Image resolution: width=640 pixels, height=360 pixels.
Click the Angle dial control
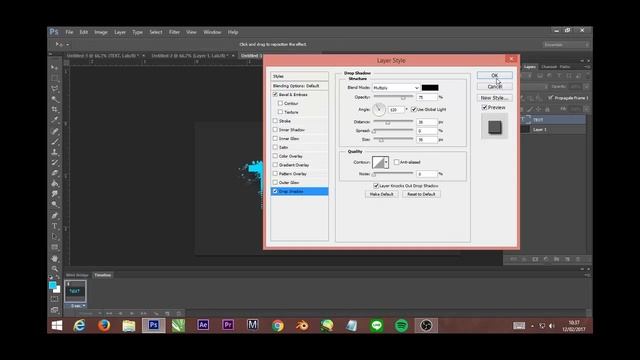tap(379, 109)
